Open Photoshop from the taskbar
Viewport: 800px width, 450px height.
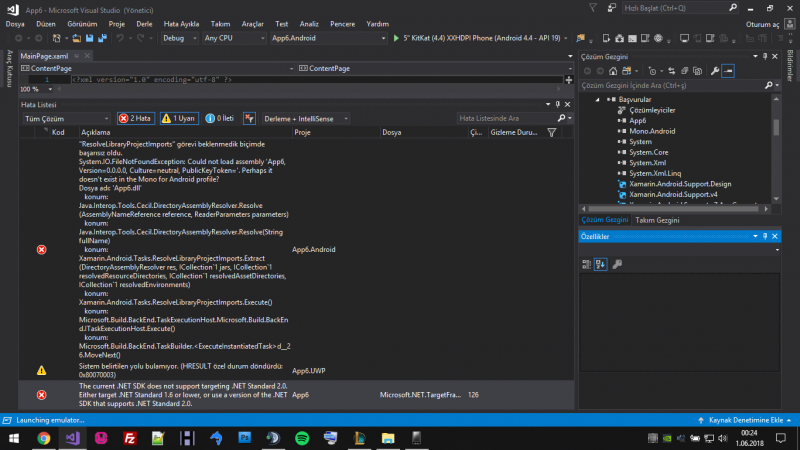coord(245,438)
